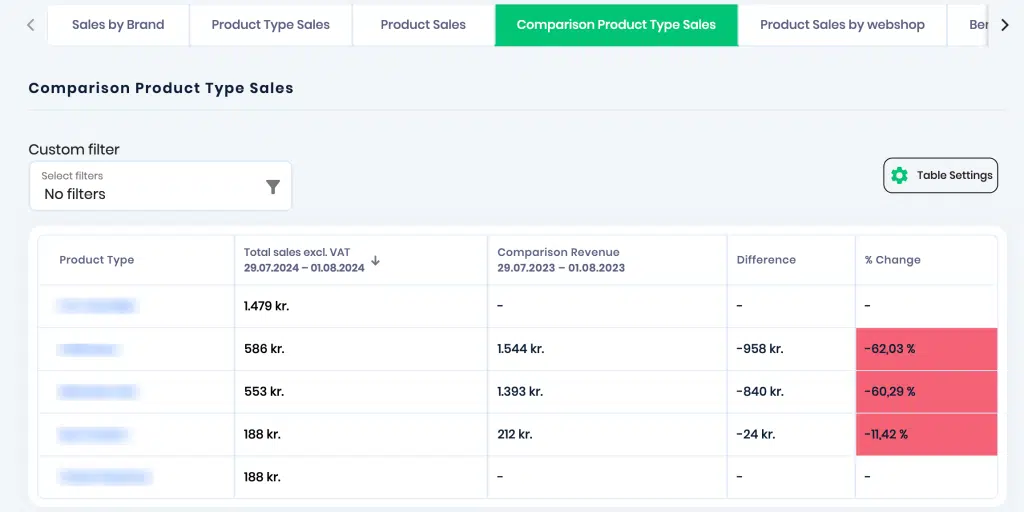Select the Comparison Product Type Sales tab
The width and height of the screenshot is (1024, 512).
616,25
